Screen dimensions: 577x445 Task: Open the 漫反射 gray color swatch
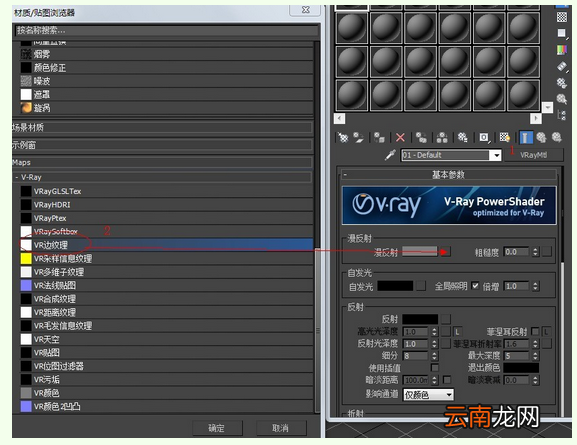(420, 252)
